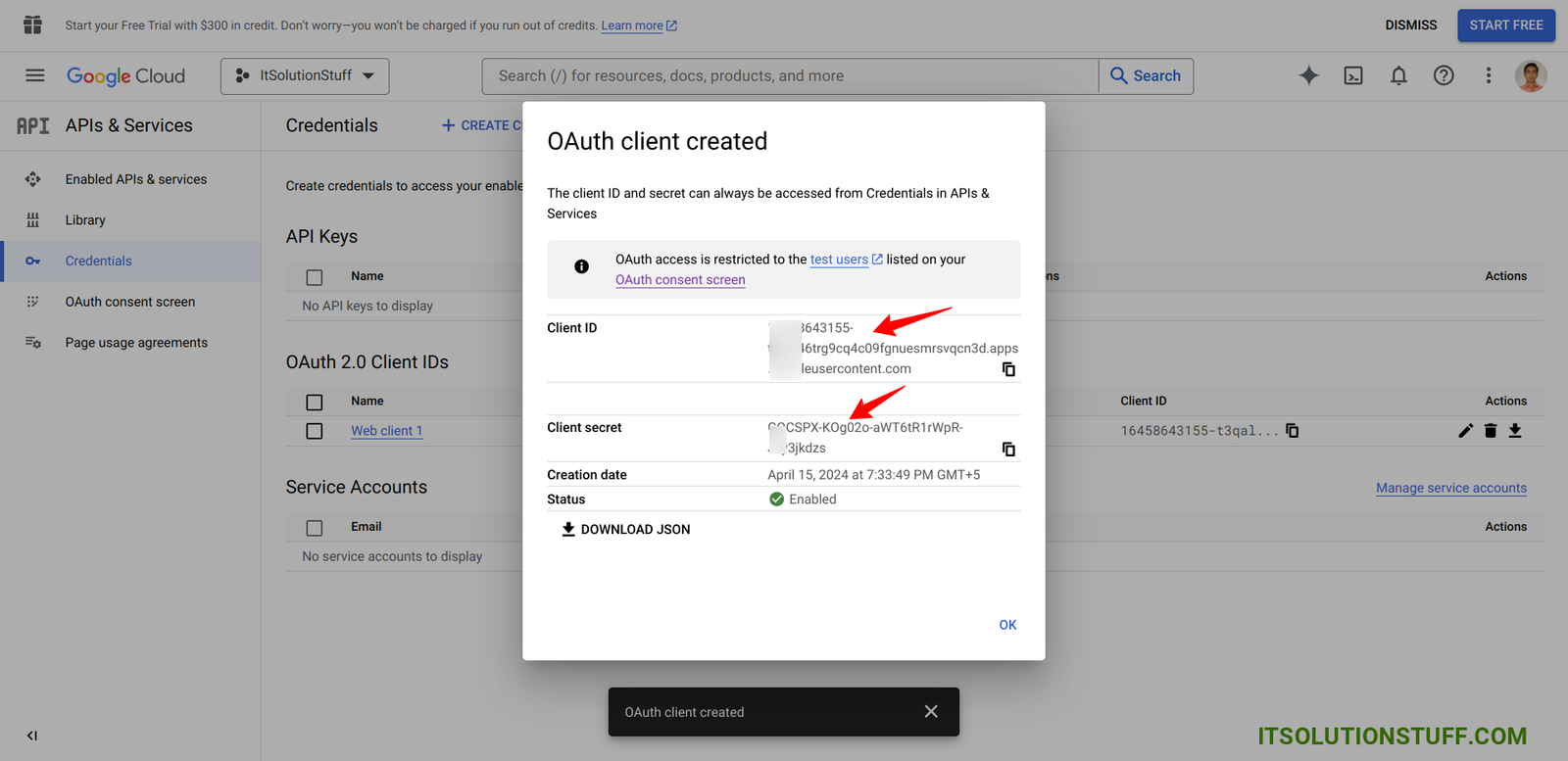Tick the Web client 1 row checkbox
Screen dimensions: 1568x761
click(315, 431)
